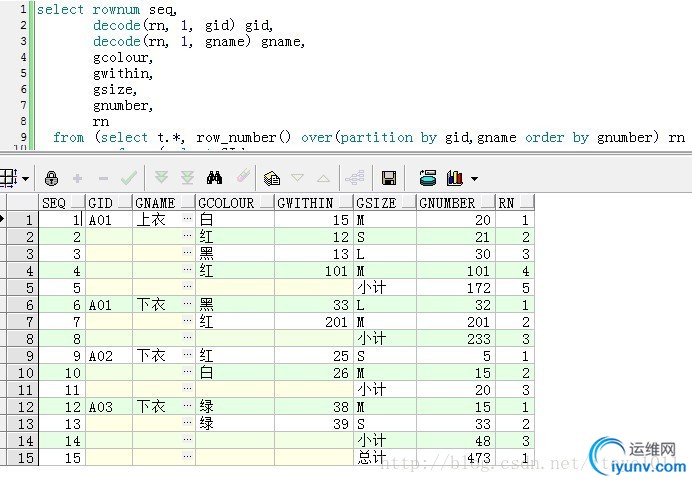Click the GNAME column header
The width and height of the screenshot is (692, 483).
164,203
